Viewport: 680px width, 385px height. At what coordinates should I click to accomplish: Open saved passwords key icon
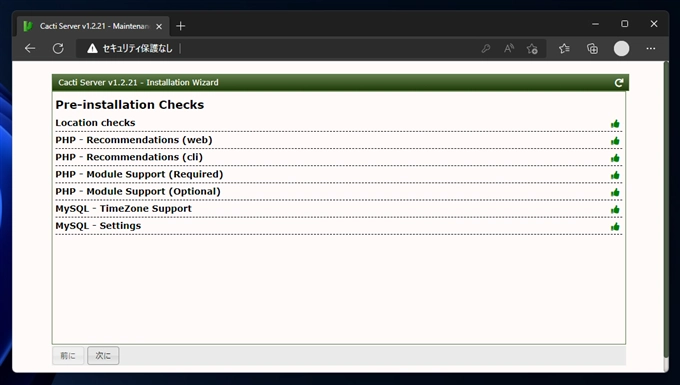point(486,49)
